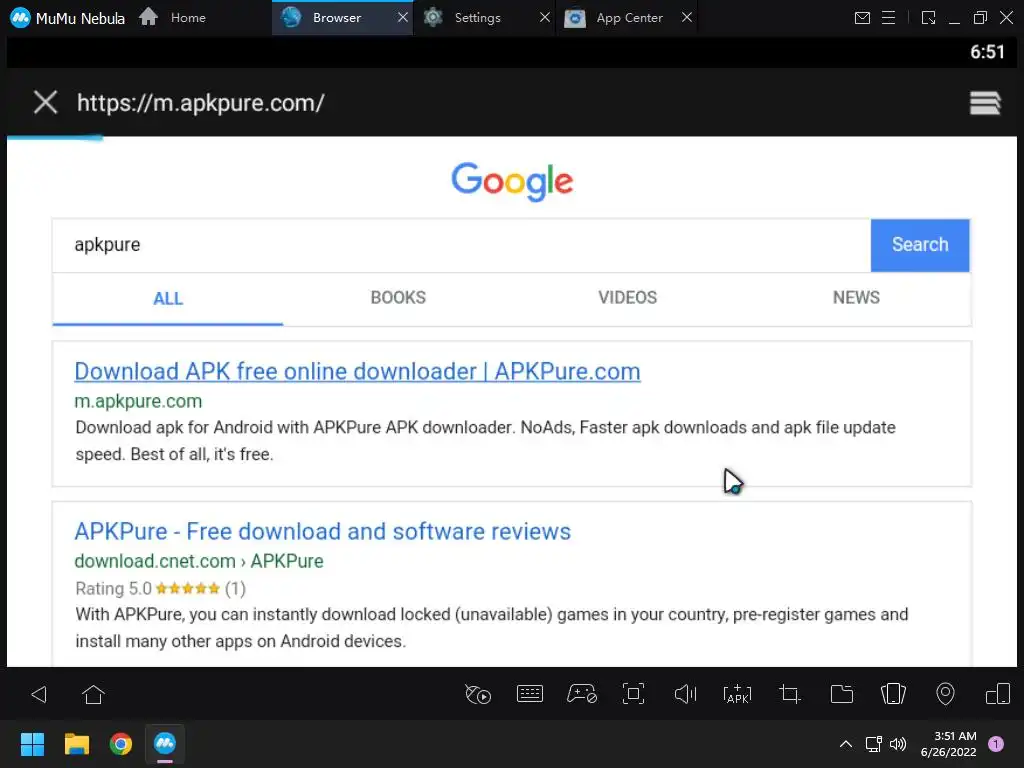Click the 6:51 Android status clock
Image resolution: width=1024 pixels, height=768 pixels.
click(987, 52)
